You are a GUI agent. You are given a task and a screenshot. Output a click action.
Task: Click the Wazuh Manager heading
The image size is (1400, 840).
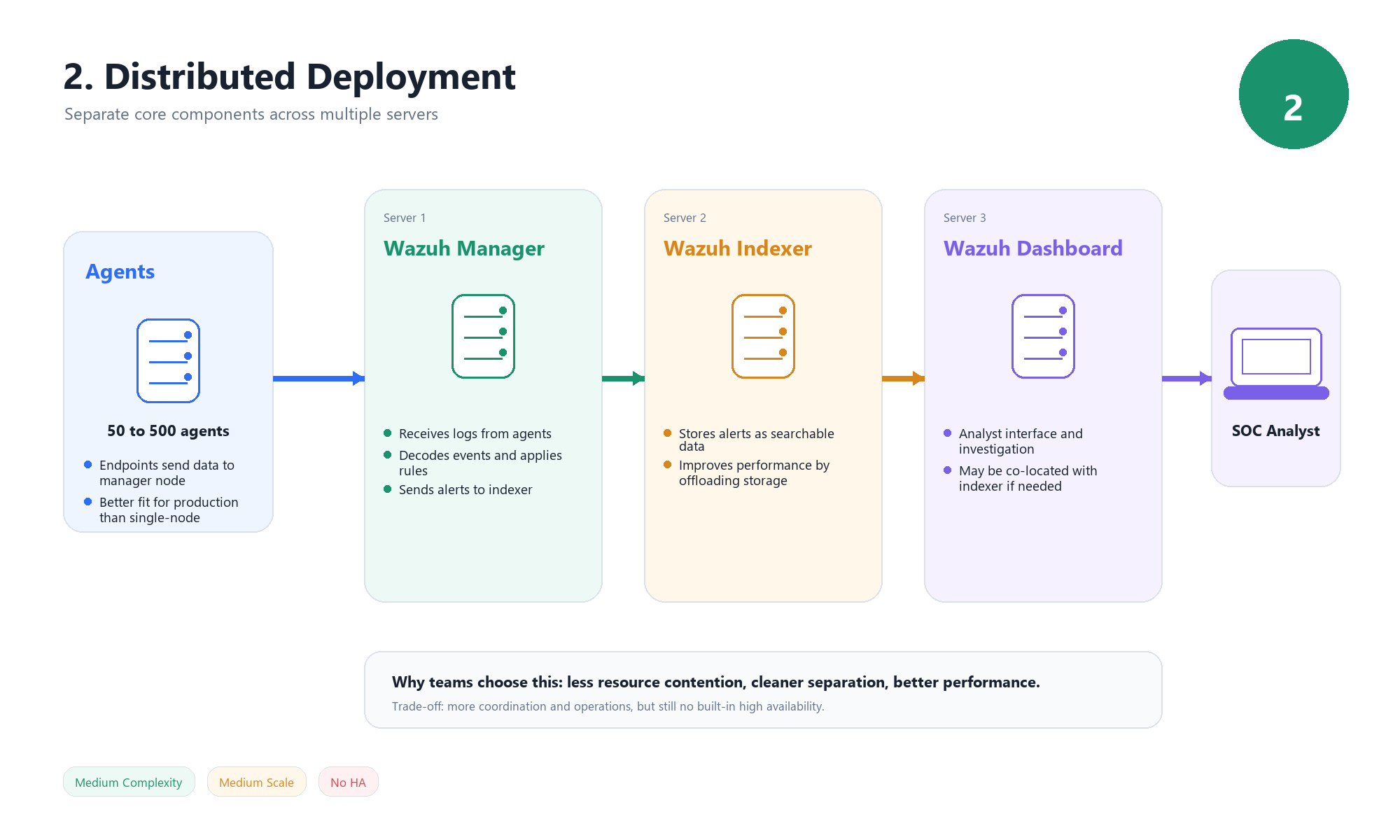[463, 248]
